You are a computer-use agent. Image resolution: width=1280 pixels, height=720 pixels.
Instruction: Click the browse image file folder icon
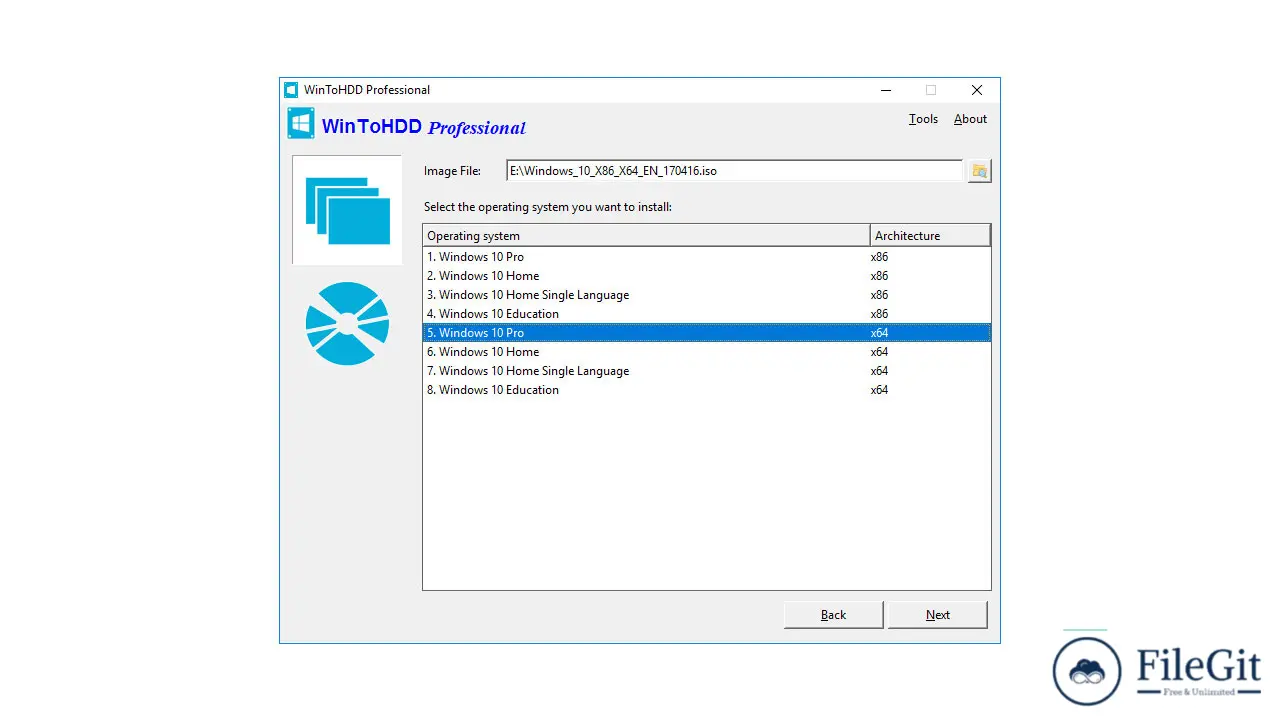point(980,171)
